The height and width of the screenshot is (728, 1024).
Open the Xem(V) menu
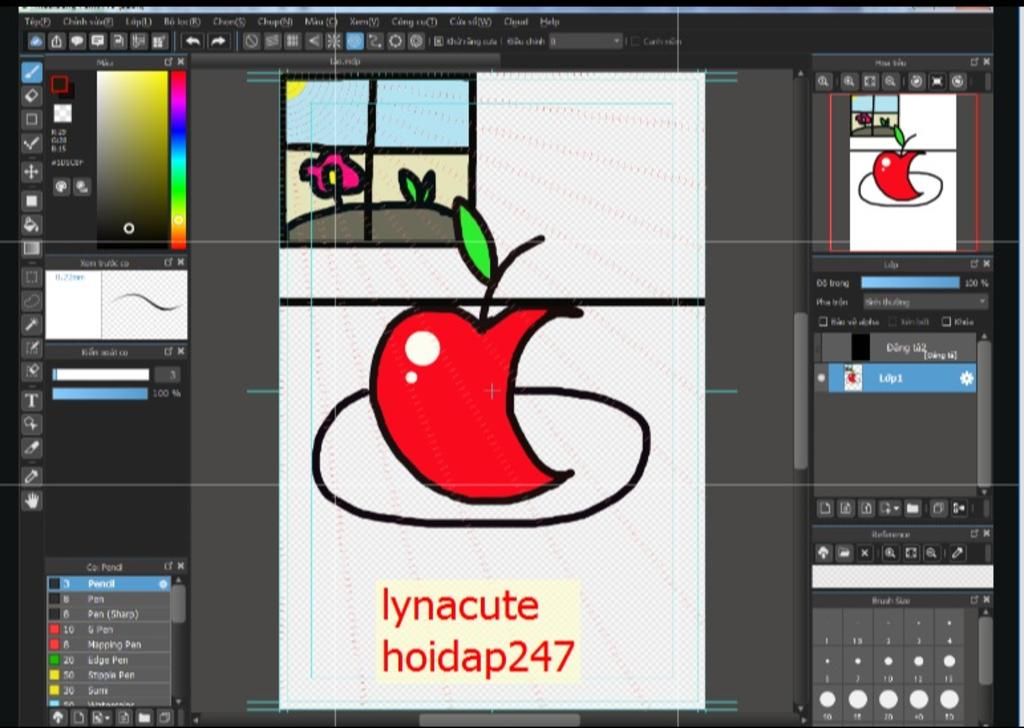(x=364, y=22)
